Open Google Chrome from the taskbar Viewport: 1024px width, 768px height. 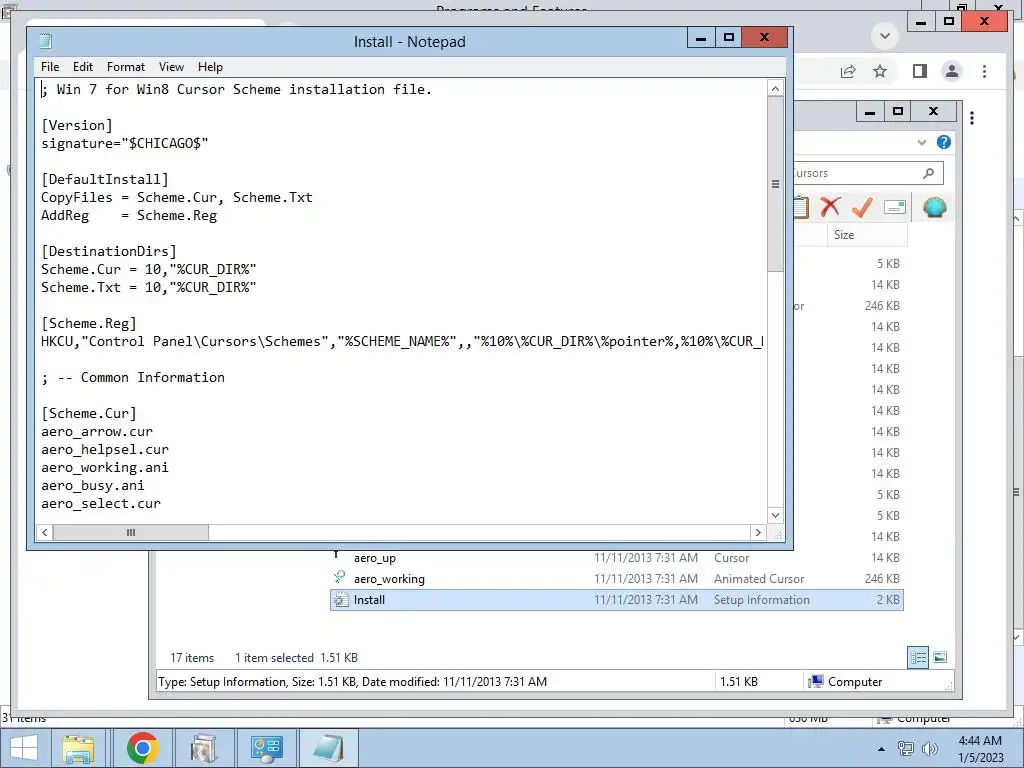[x=142, y=748]
